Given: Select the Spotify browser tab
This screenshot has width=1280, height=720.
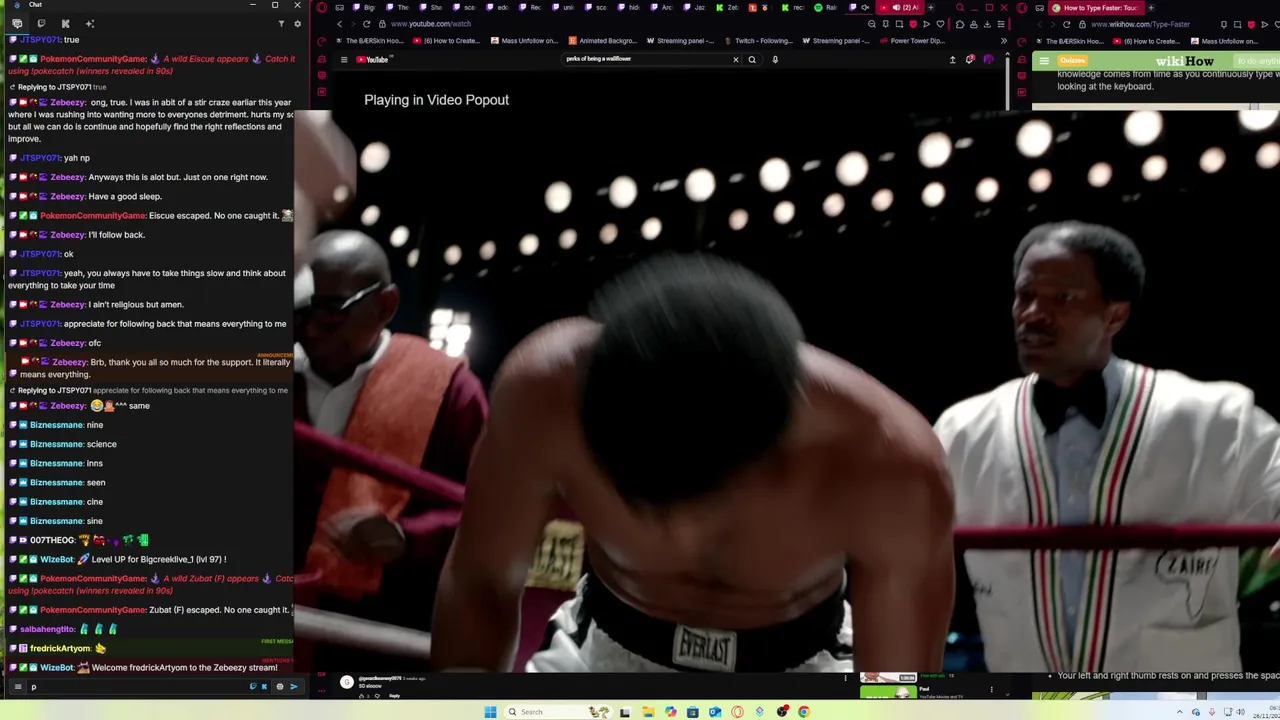Looking at the screenshot, I should 824,7.
